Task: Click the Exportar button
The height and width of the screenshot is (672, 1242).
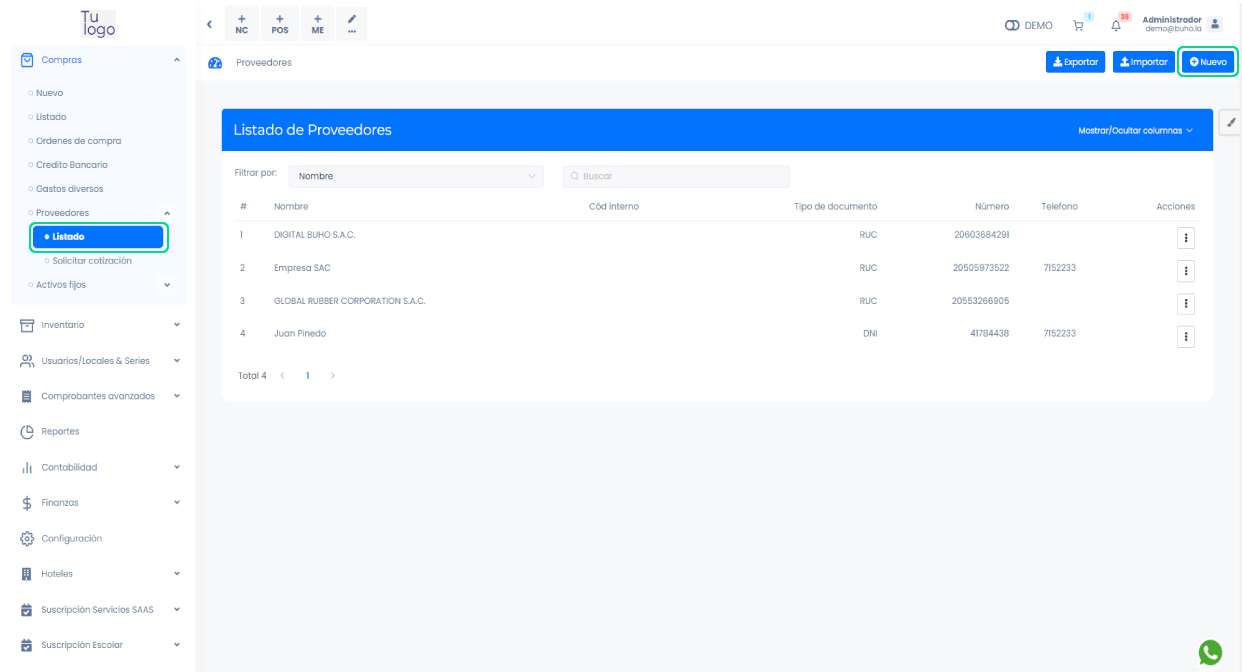Action: pos(1075,62)
